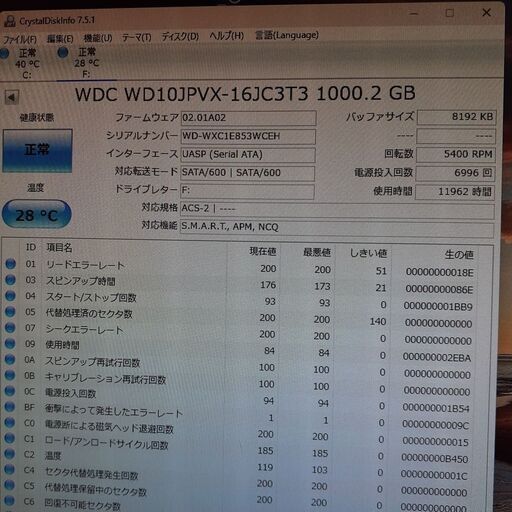Open the 言語(Language) menu
This screenshot has height=512, width=512.
pyautogui.click(x=287, y=35)
